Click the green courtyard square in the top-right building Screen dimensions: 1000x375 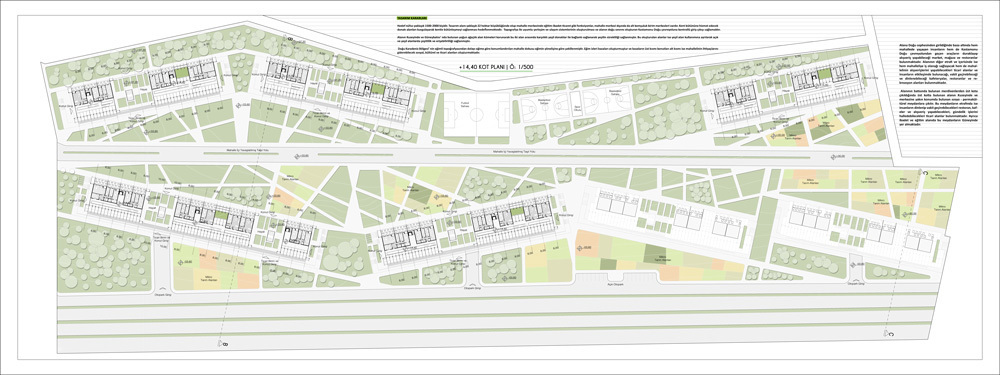tap(824, 75)
